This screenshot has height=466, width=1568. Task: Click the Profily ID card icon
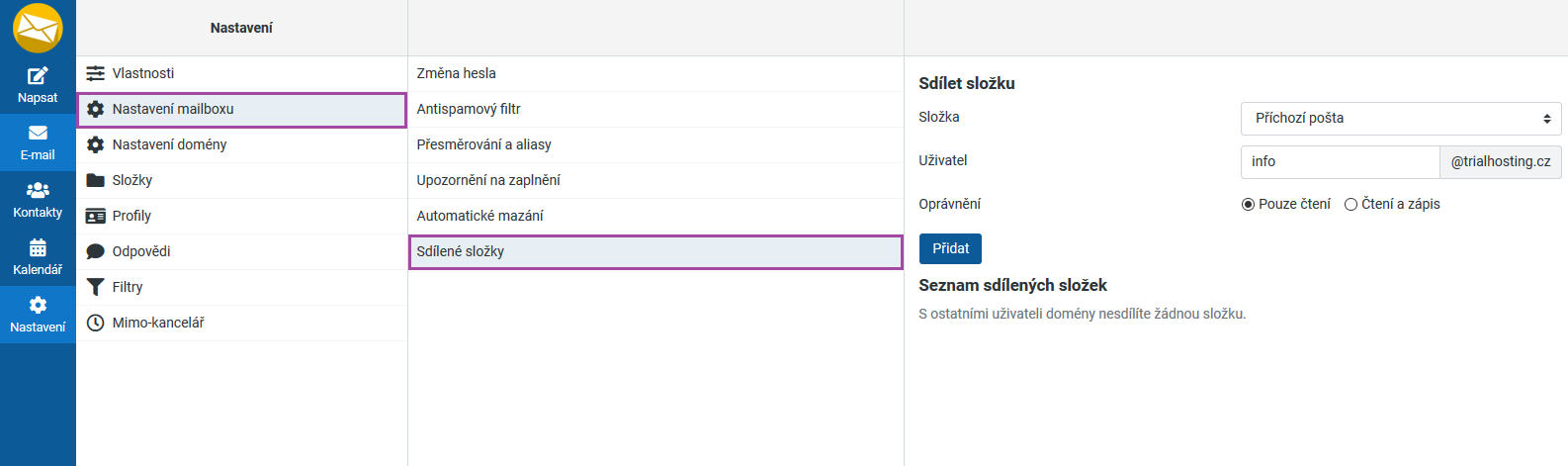click(x=95, y=216)
